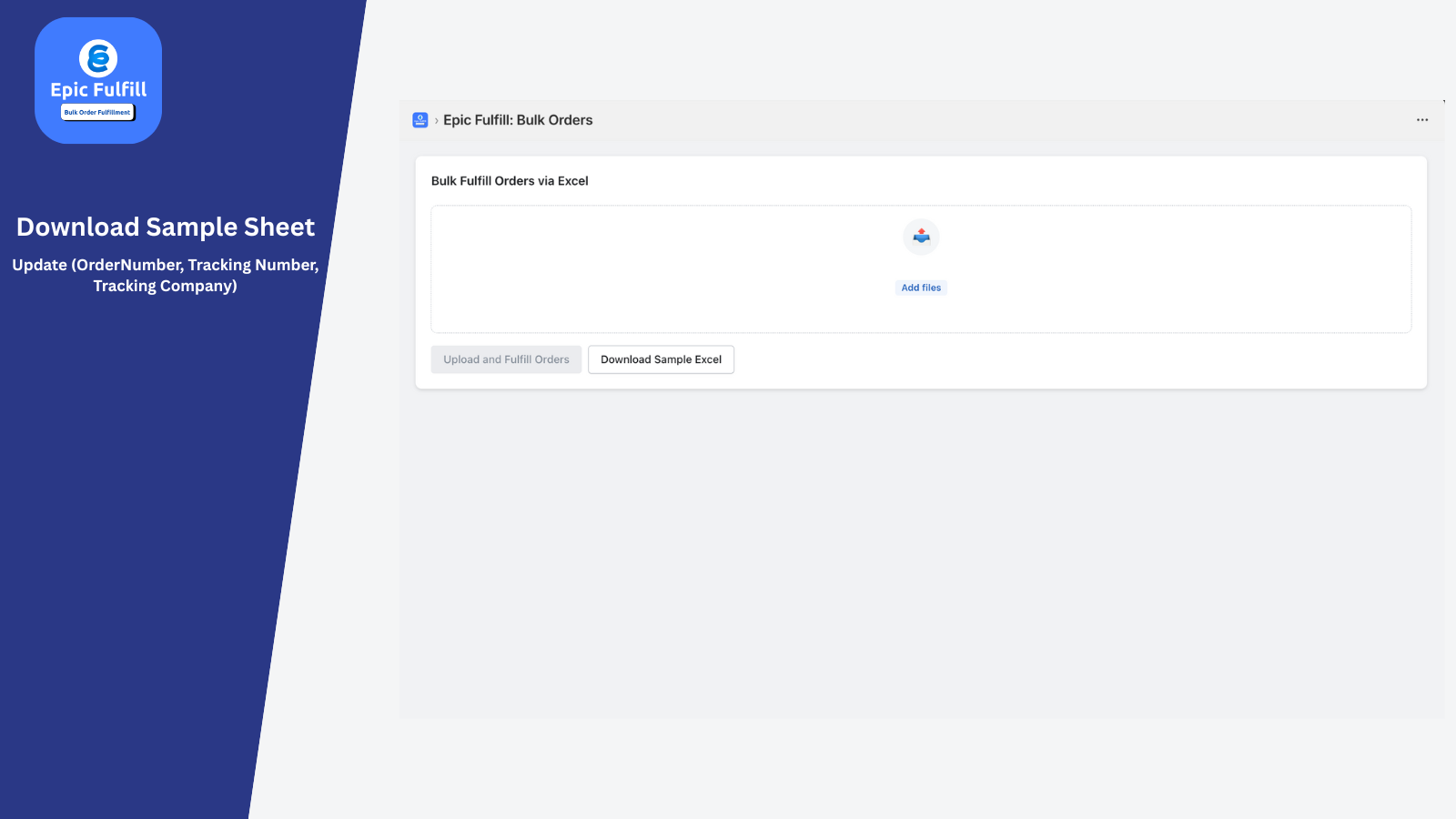Open the three-dot more actions menu
This screenshot has height=819, width=1456.
tap(1422, 120)
